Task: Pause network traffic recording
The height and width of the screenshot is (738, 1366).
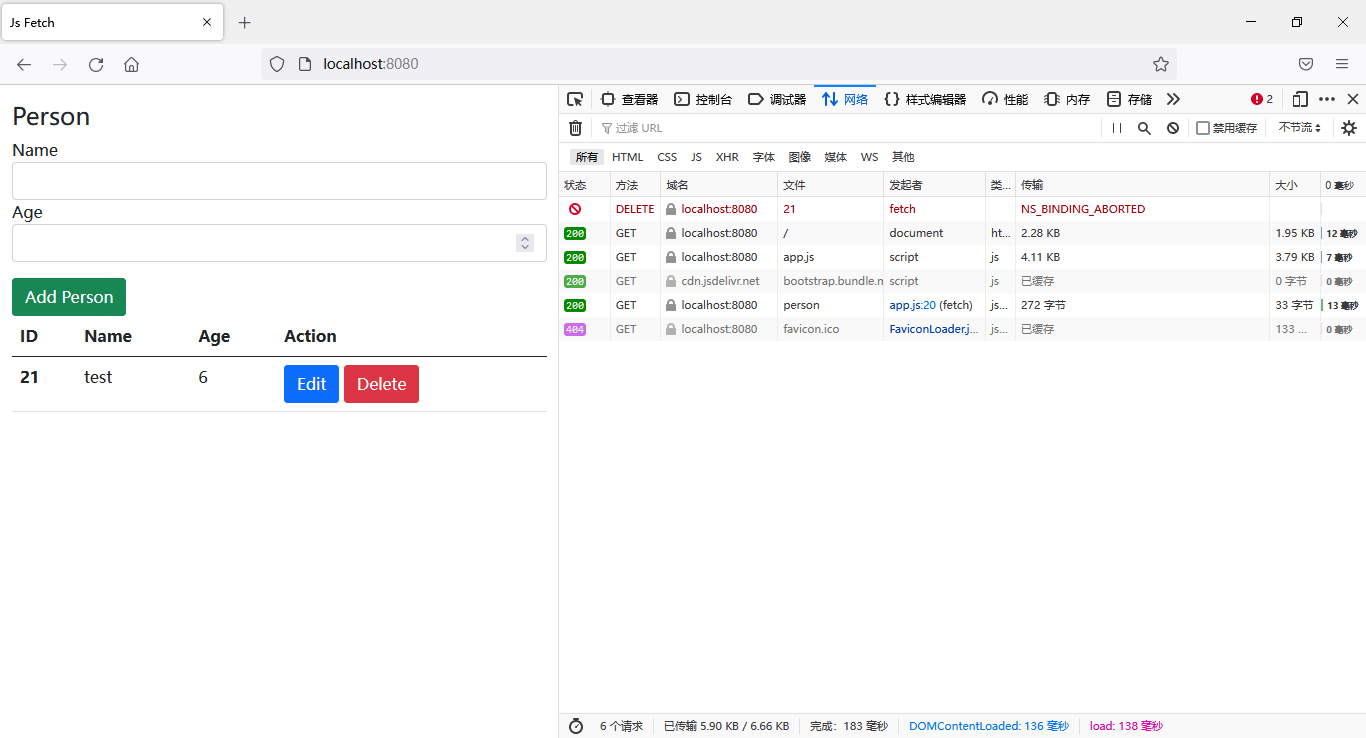Action: 1116,128
